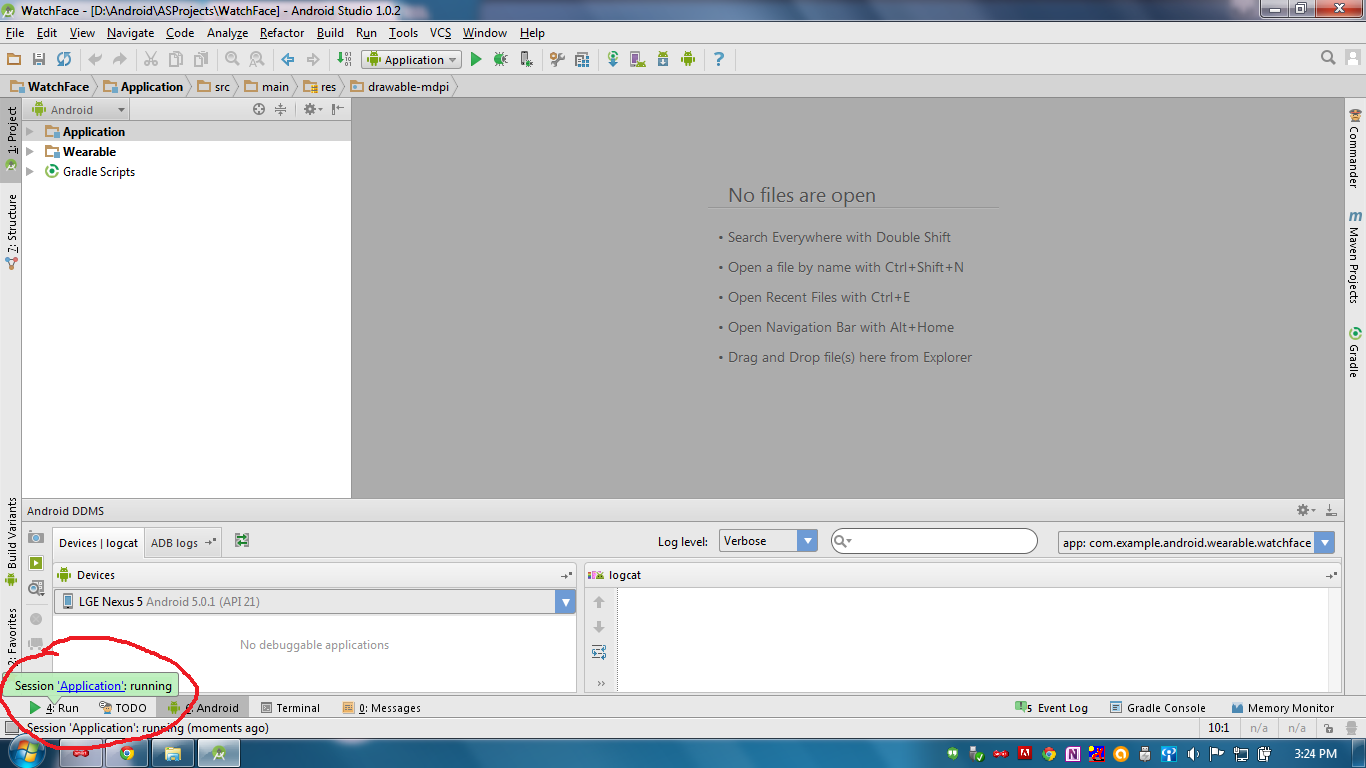This screenshot has height=768, width=1366.
Task: Open Project panel gear settings
Action: tap(312, 110)
